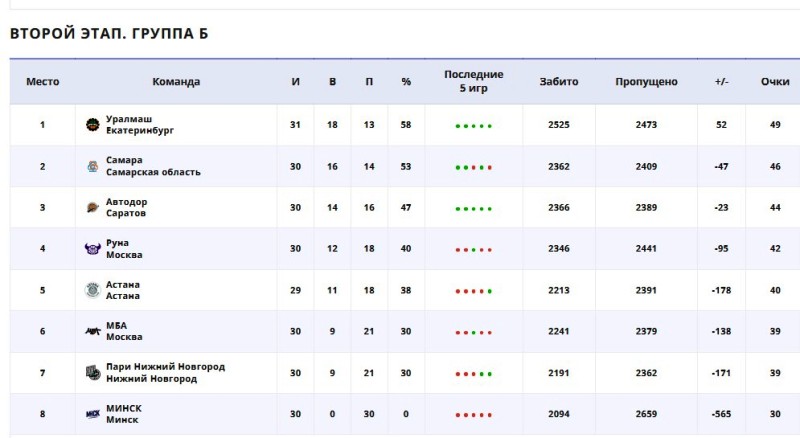Sort by the Забито column header

(559, 82)
